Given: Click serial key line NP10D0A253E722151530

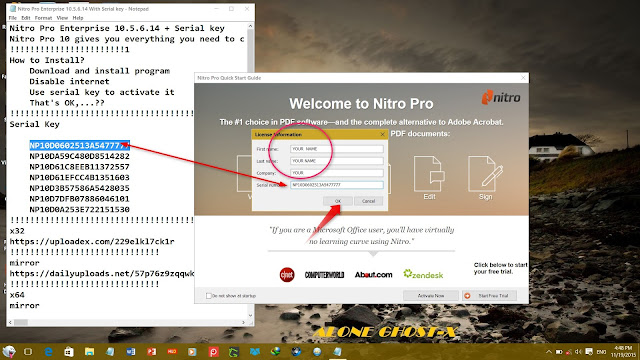Looking at the screenshot, I should tap(80, 209).
